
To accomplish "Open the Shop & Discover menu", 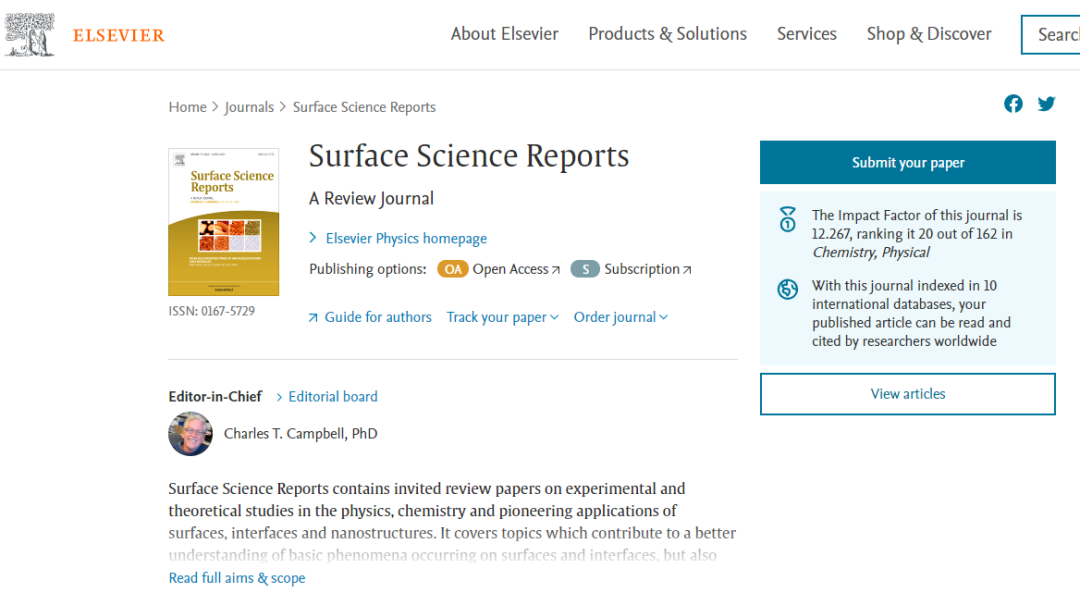I will click(x=928, y=34).
